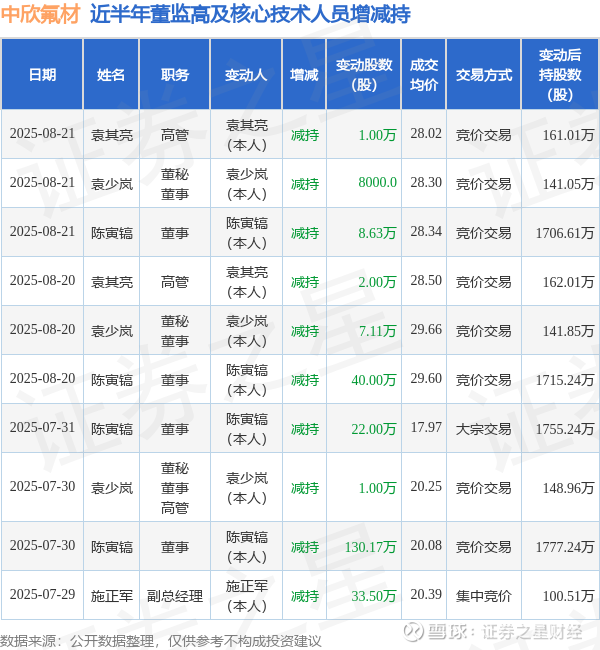Image resolution: width=600 pixels, height=650 pixels.
Task: Click 减持 in the 2025-07-31 row
Action: tap(305, 429)
